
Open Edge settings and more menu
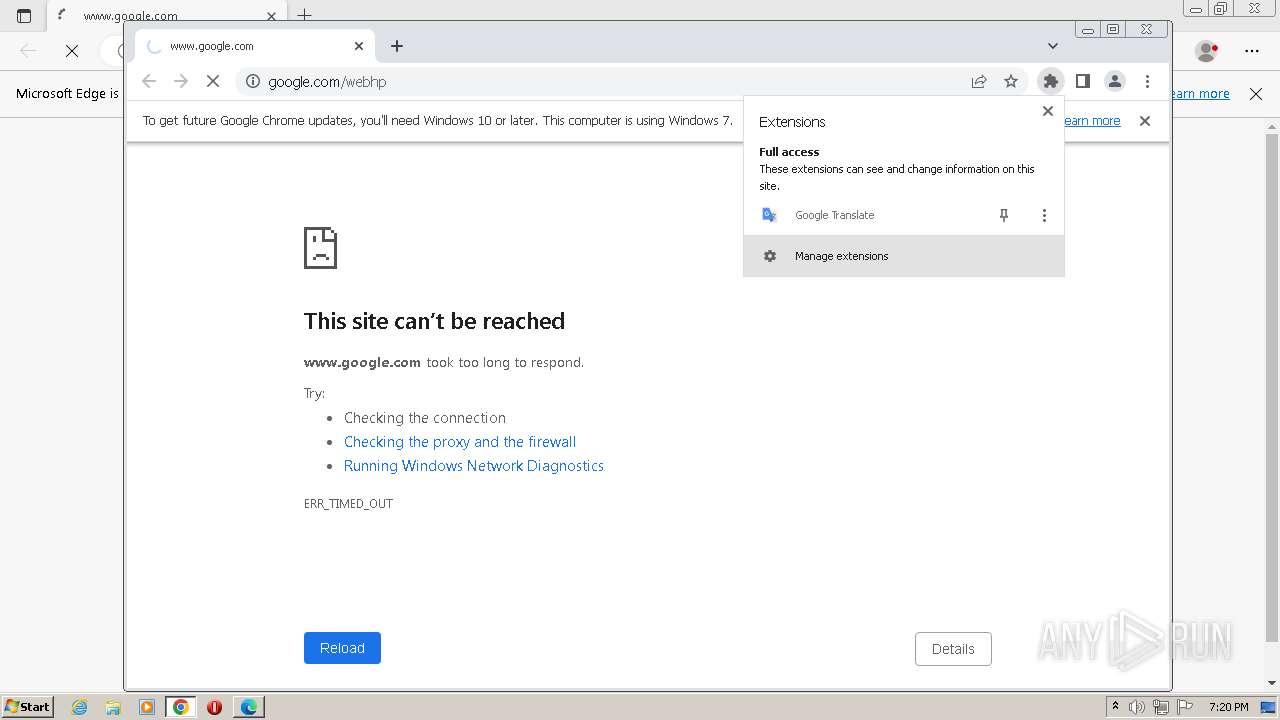pos(1252,50)
